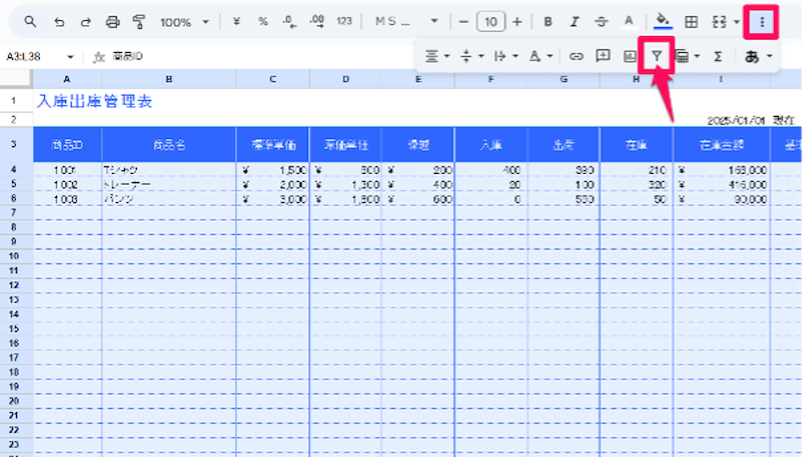Decrease decimal places

290,22
